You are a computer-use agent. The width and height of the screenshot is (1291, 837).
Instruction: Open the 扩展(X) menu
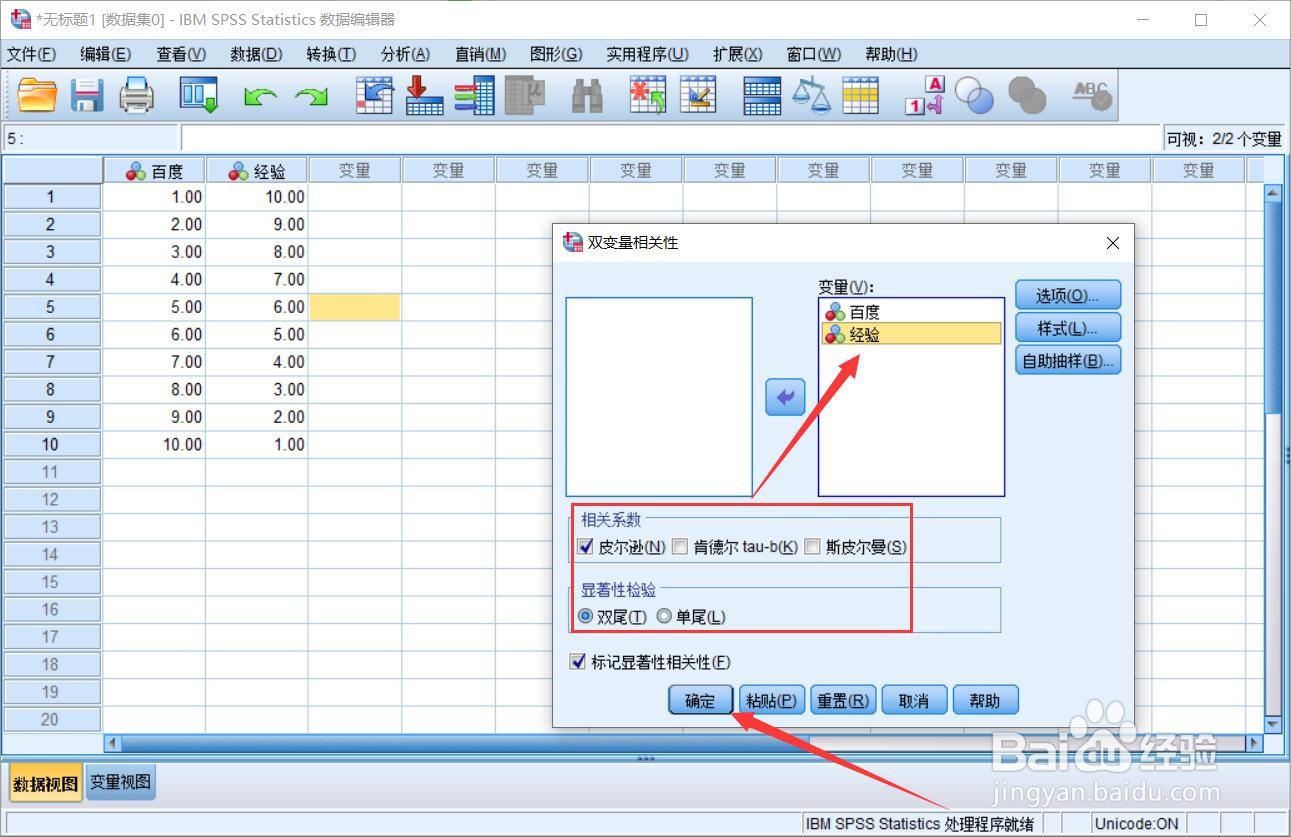737,54
